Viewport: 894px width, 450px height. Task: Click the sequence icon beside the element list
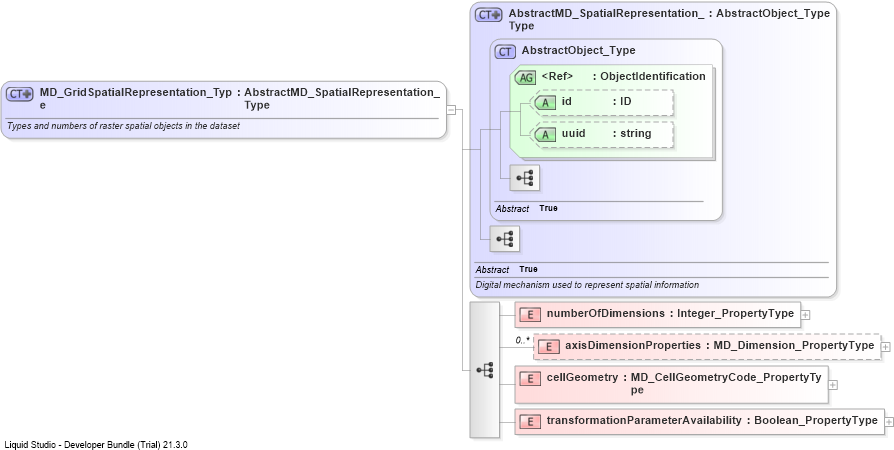click(485, 370)
